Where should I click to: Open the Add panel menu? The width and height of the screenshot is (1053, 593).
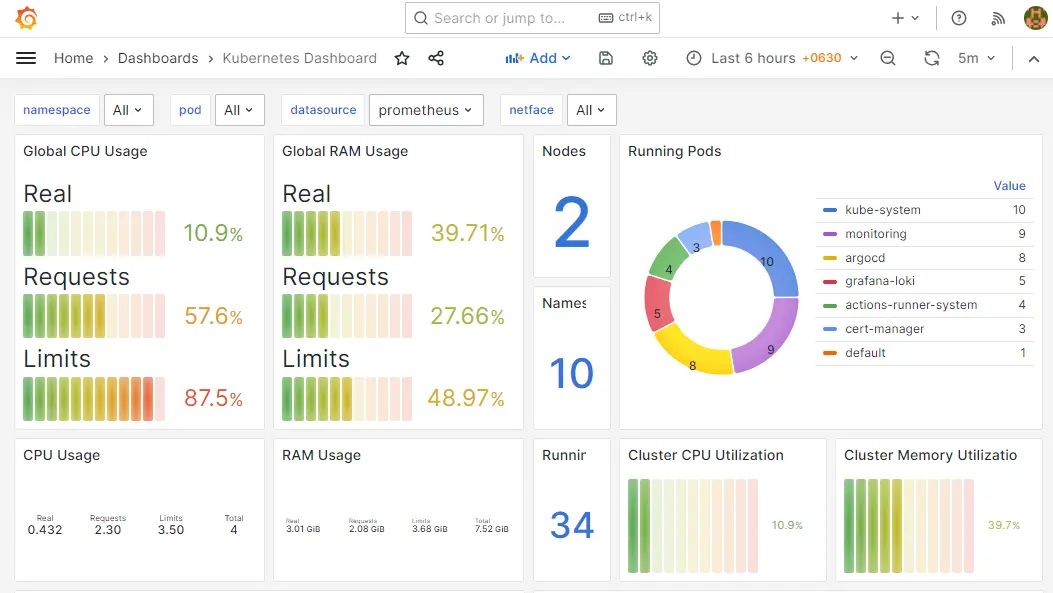(538, 59)
